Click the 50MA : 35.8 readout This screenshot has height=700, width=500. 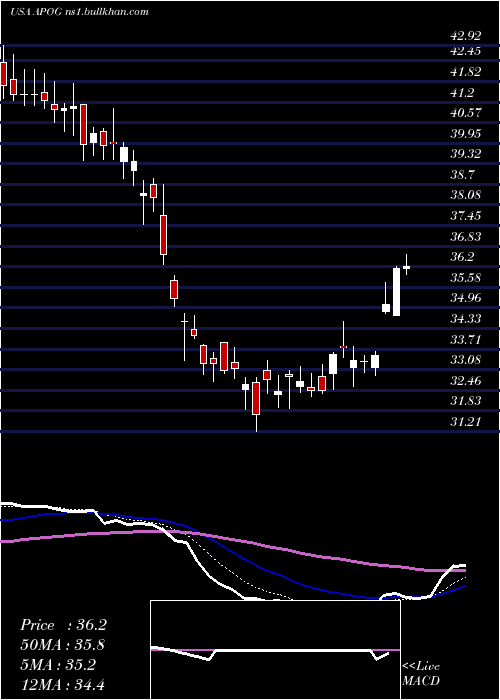point(63,645)
